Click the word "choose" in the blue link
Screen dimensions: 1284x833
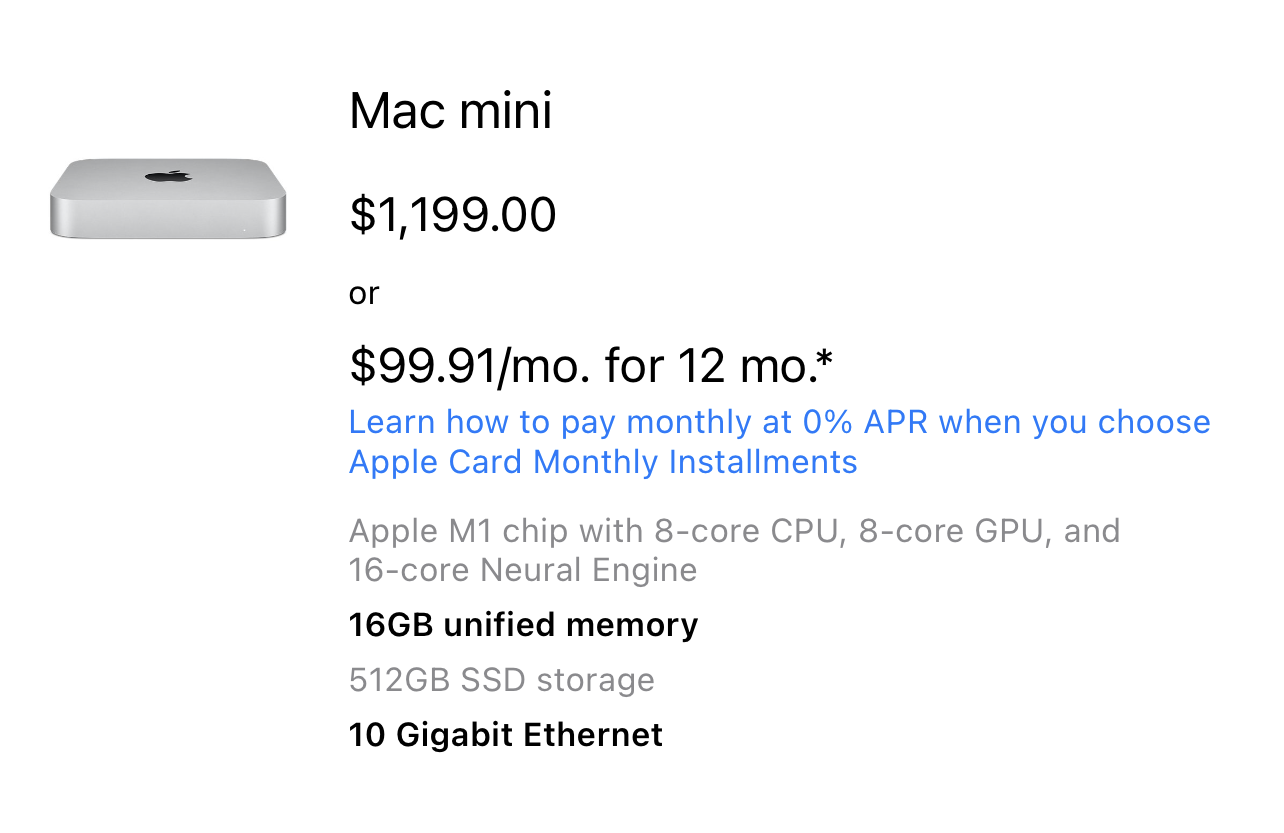click(x=1154, y=423)
